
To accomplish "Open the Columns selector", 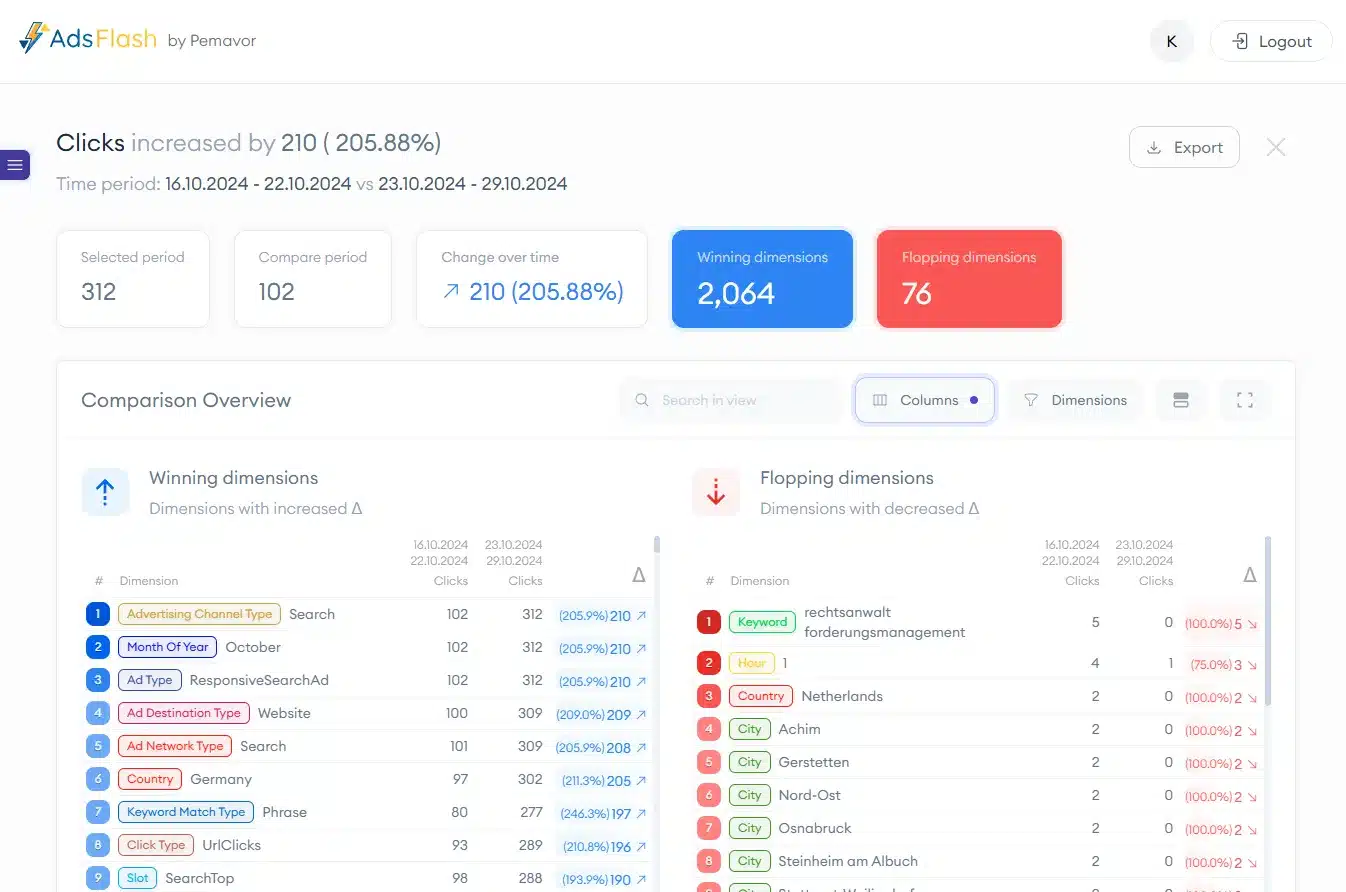I will (924, 400).
